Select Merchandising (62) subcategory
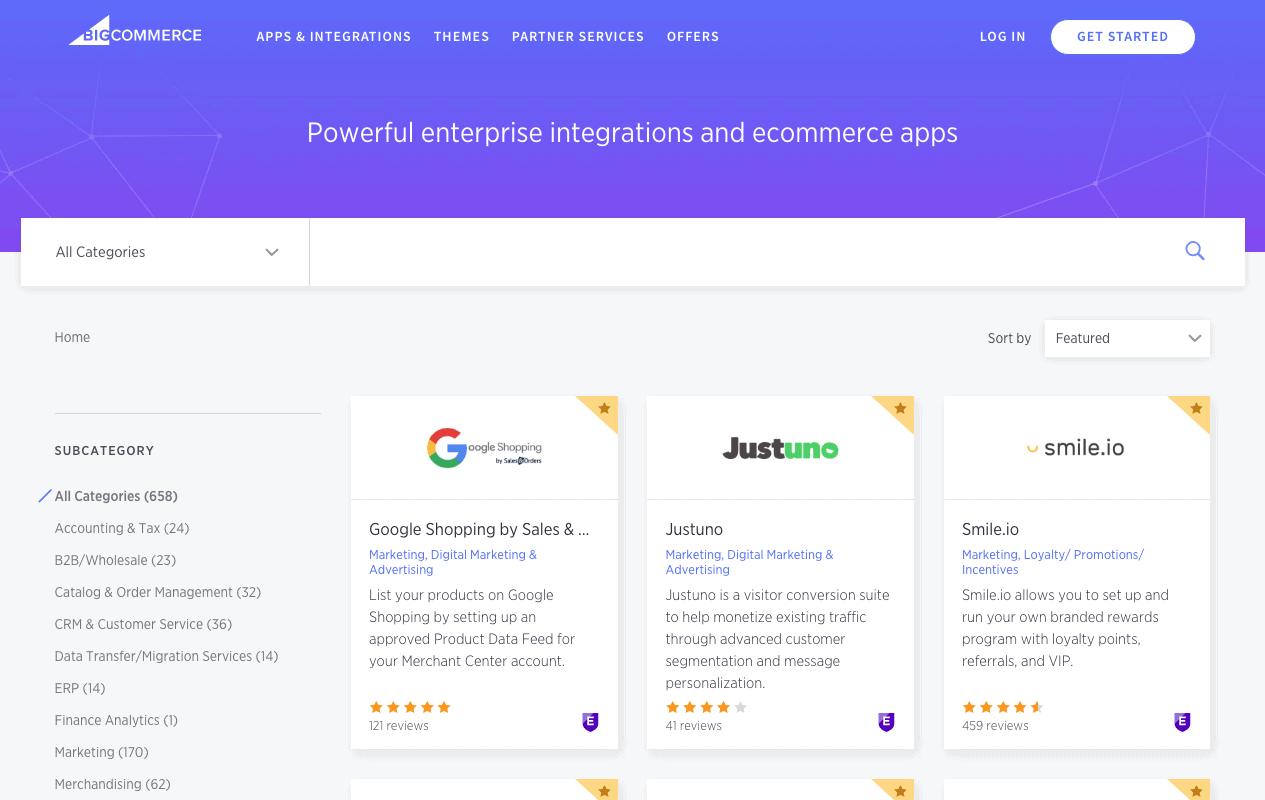 112,784
